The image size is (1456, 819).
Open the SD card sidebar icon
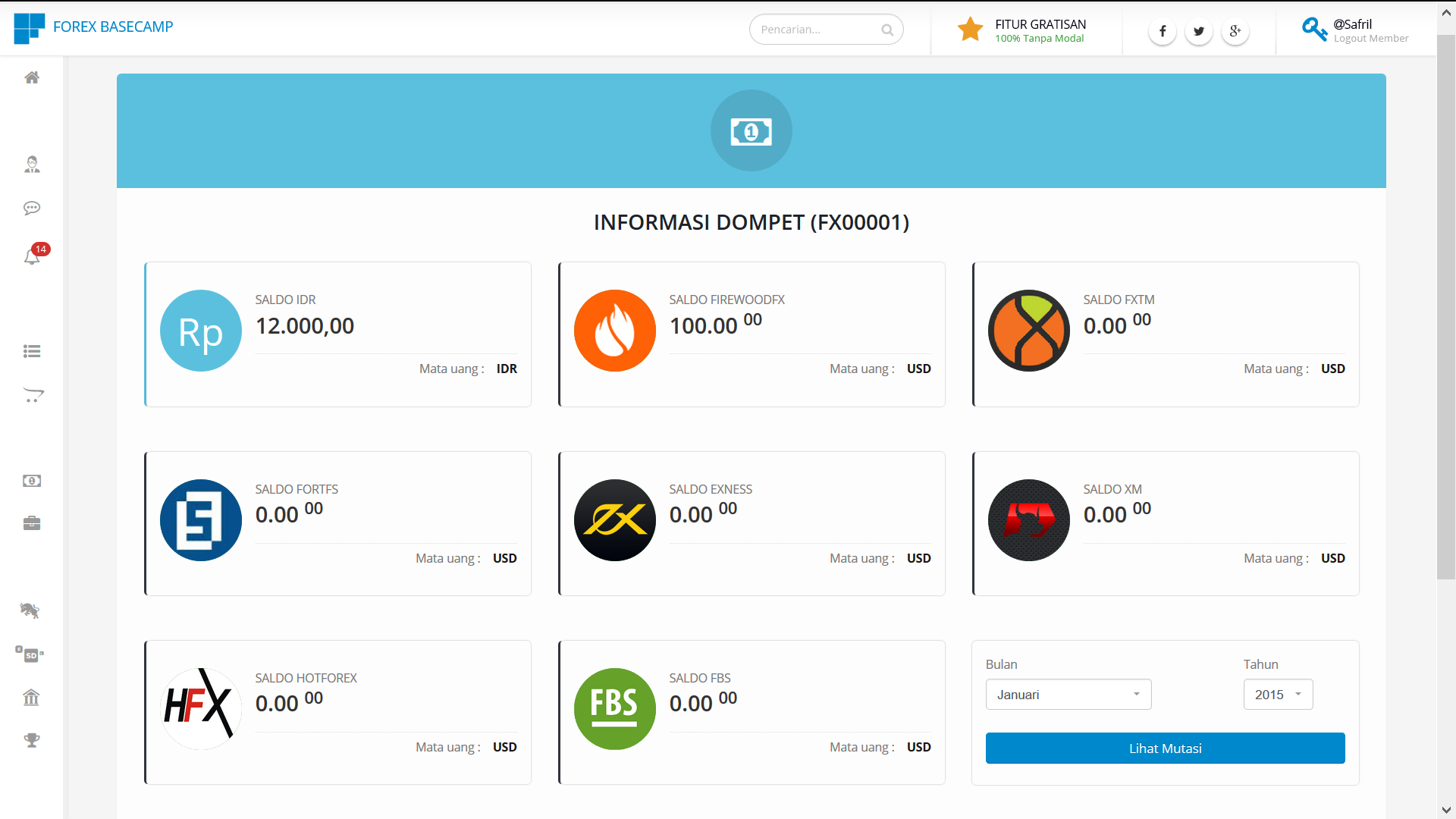(30, 654)
